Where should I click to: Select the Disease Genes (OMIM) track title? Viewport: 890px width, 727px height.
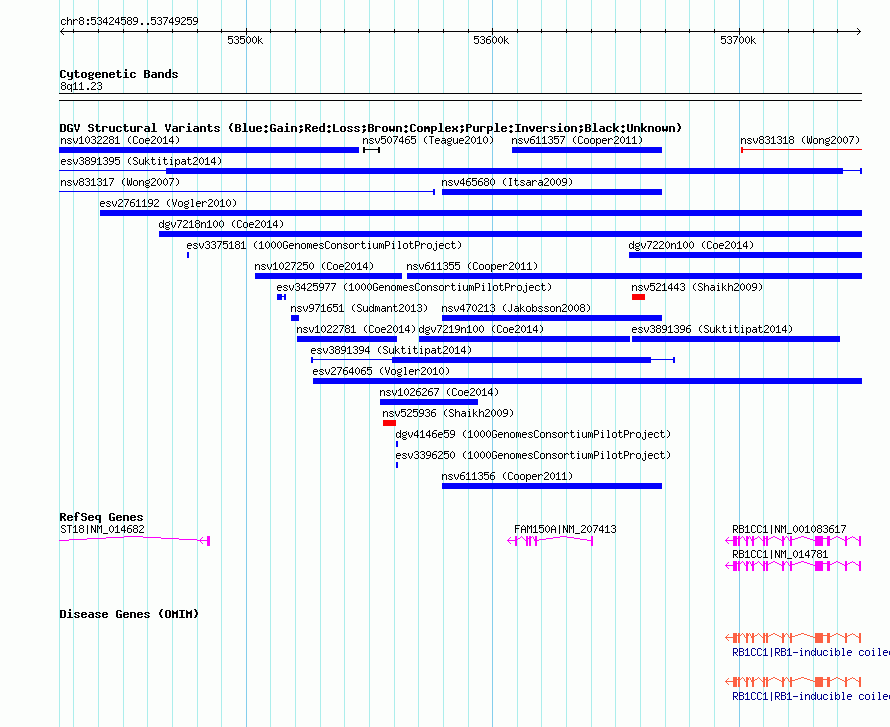coord(129,614)
